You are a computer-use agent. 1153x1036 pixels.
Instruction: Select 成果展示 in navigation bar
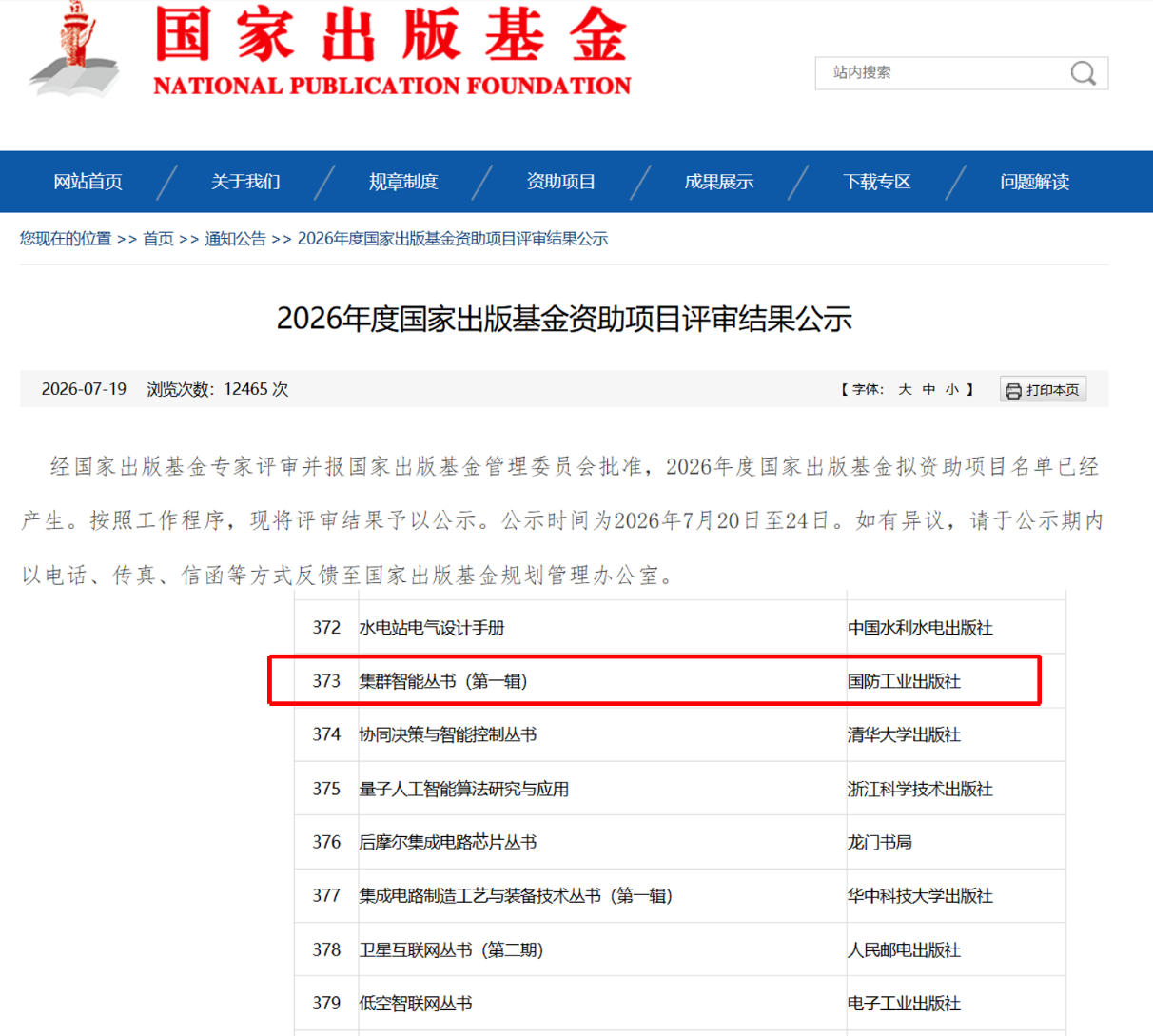[719, 182]
